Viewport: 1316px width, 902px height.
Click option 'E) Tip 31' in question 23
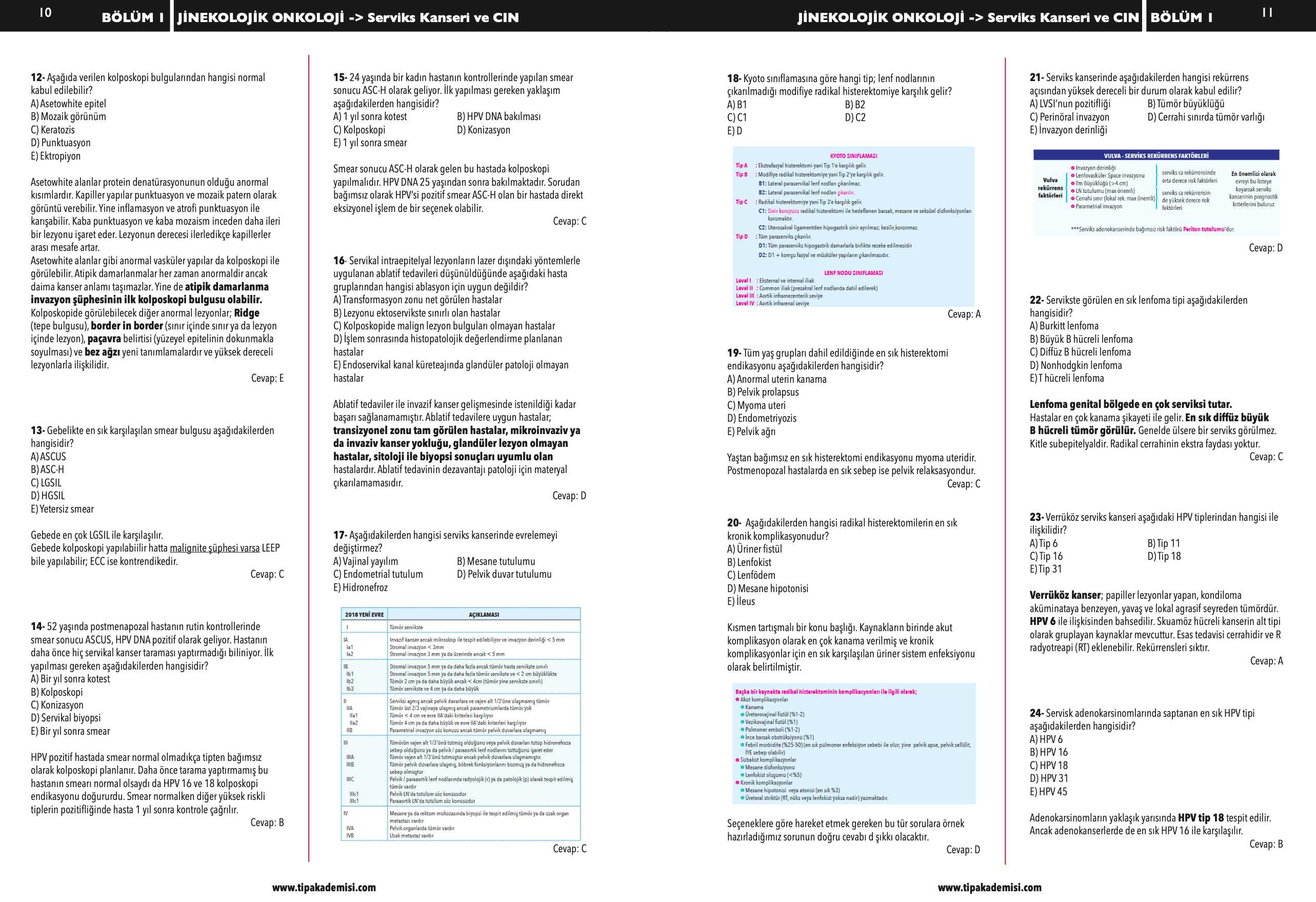1046,570
